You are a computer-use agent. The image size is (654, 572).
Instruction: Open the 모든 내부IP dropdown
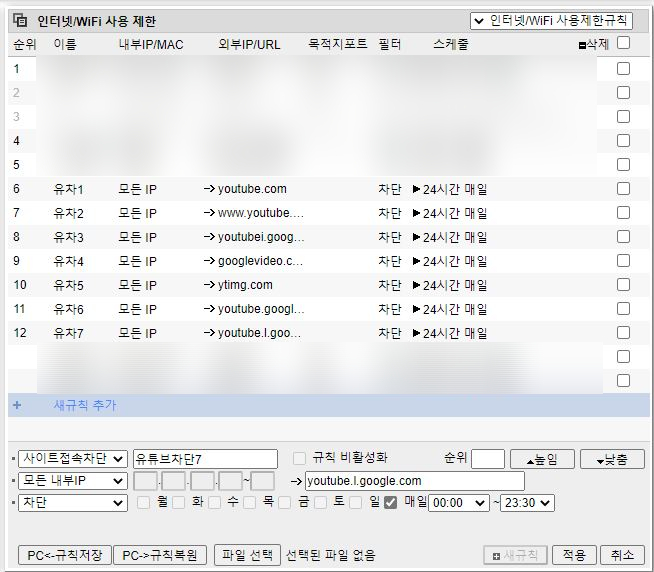(73, 481)
